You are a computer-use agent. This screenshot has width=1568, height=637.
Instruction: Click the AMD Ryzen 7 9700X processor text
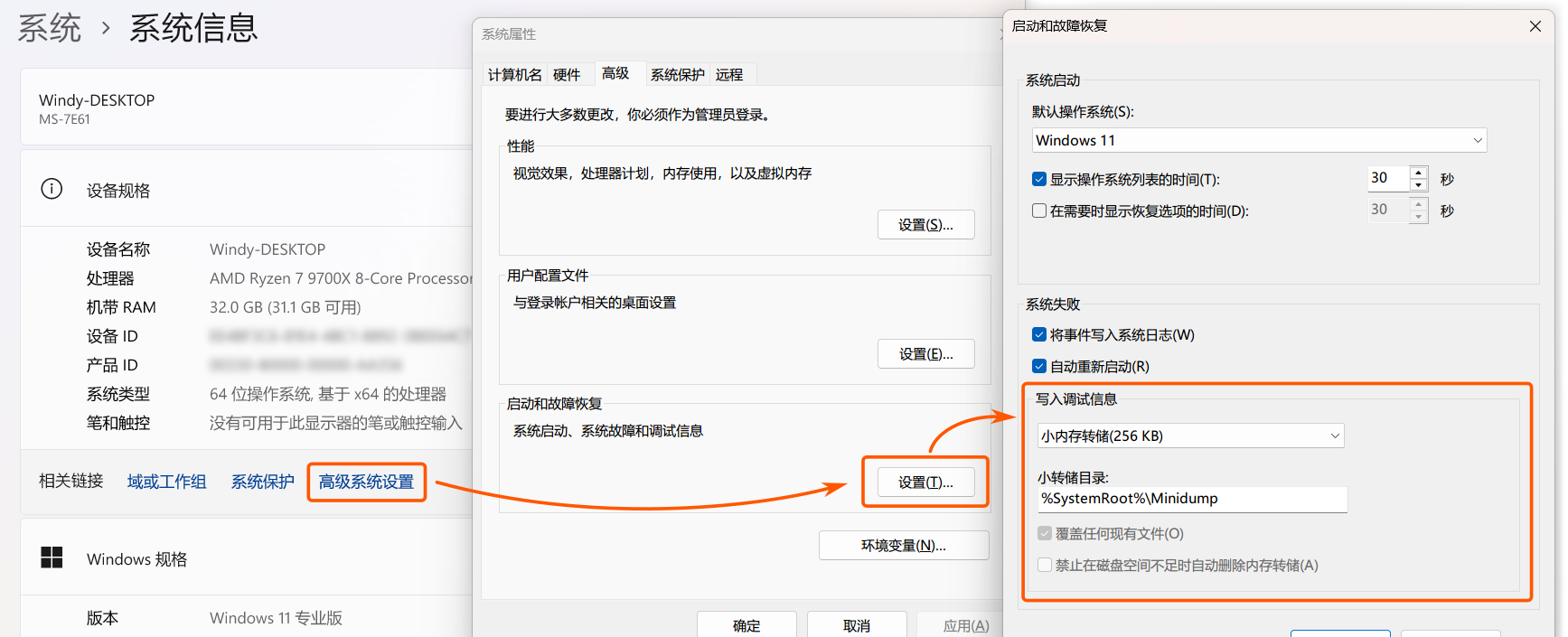[341, 278]
